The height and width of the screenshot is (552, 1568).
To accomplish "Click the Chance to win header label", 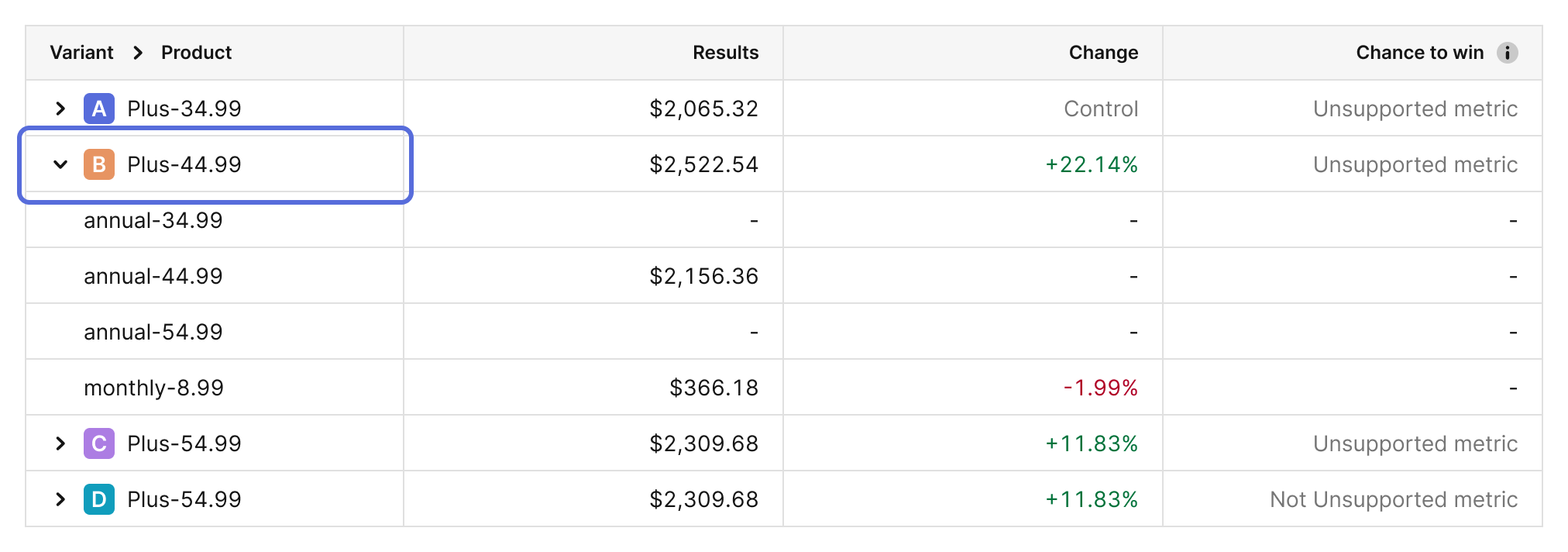I will click(1419, 53).
